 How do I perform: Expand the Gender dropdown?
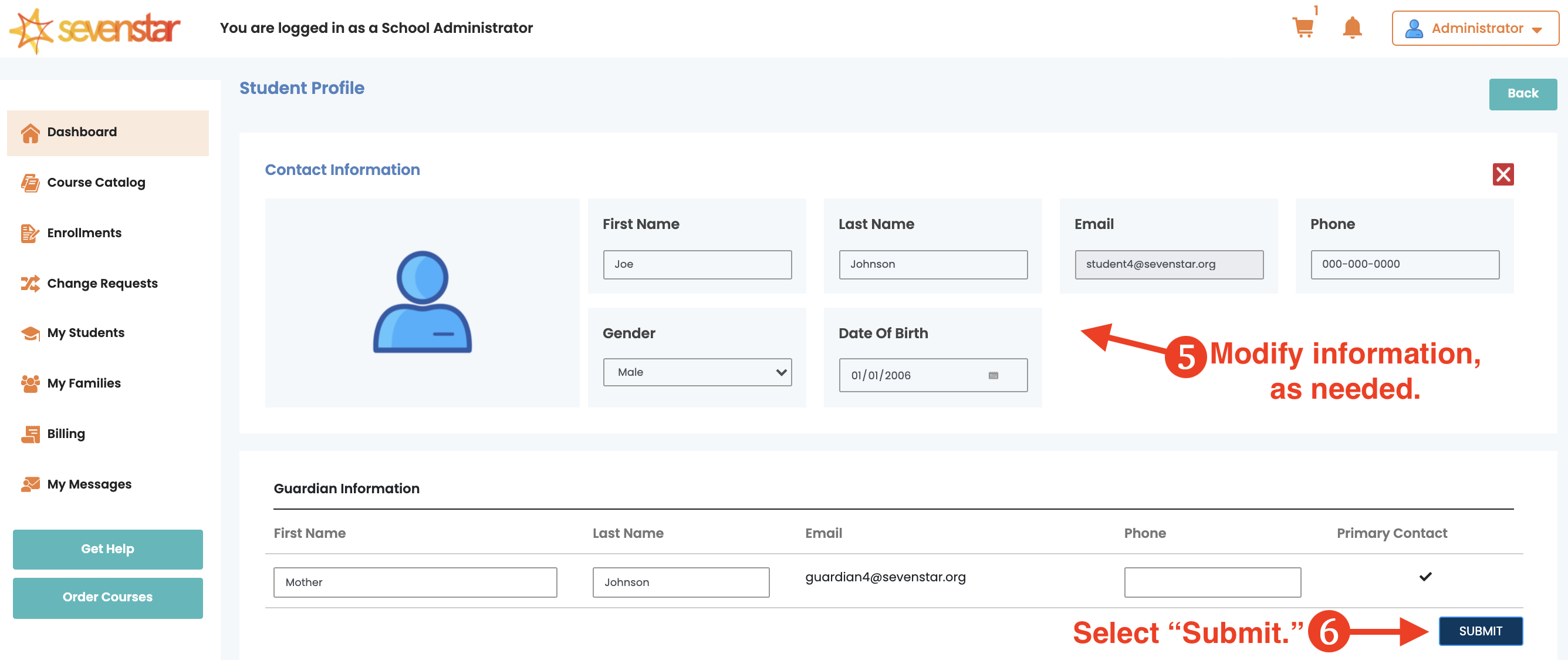point(697,372)
